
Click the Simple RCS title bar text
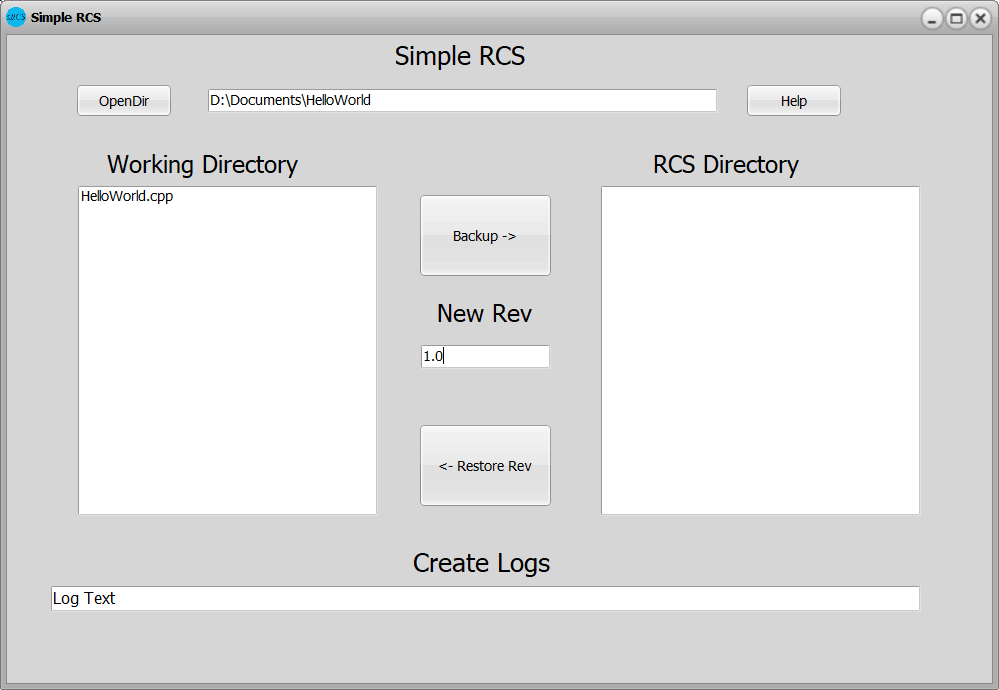tap(66, 18)
